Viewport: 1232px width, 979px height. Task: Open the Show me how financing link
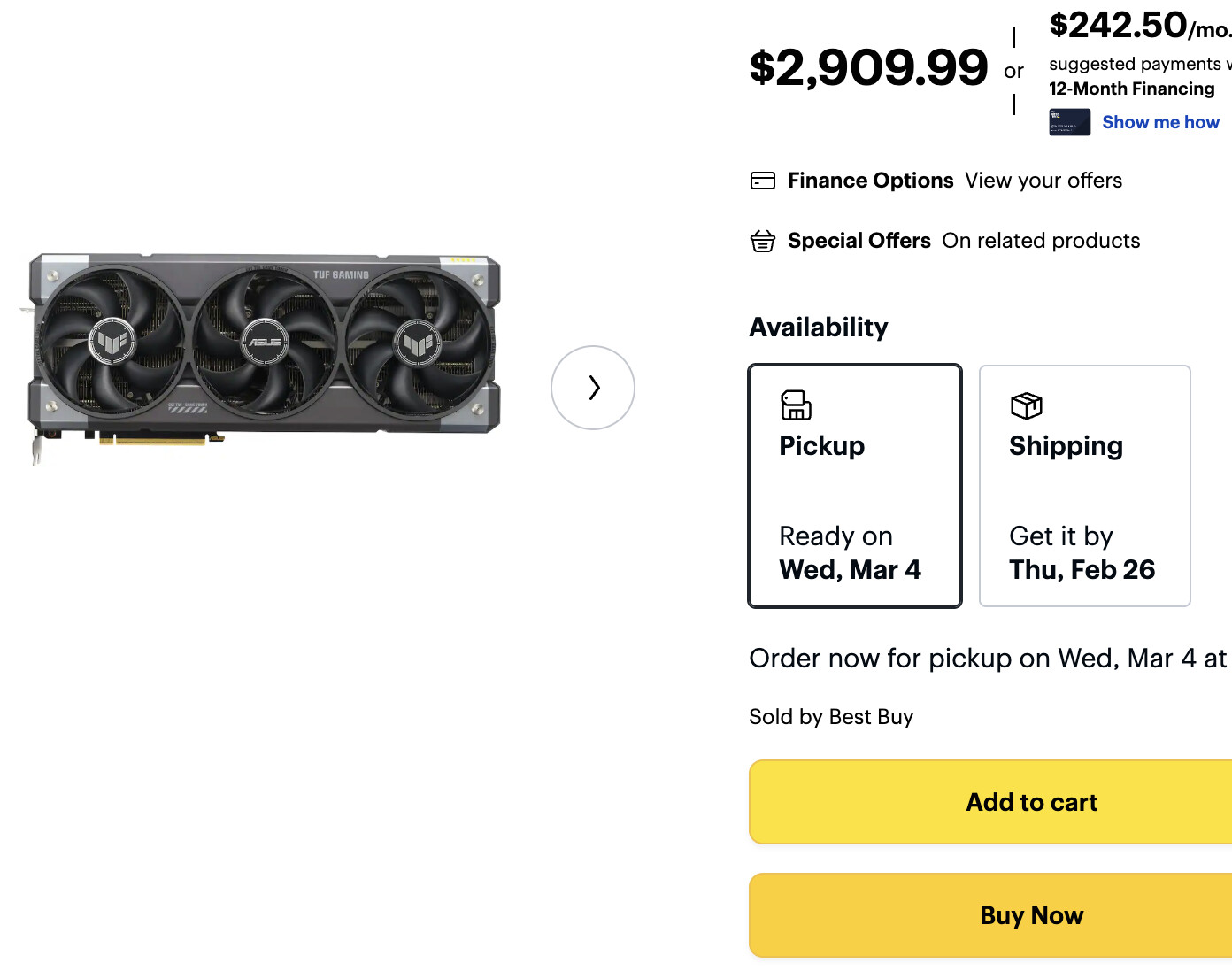pos(1160,122)
